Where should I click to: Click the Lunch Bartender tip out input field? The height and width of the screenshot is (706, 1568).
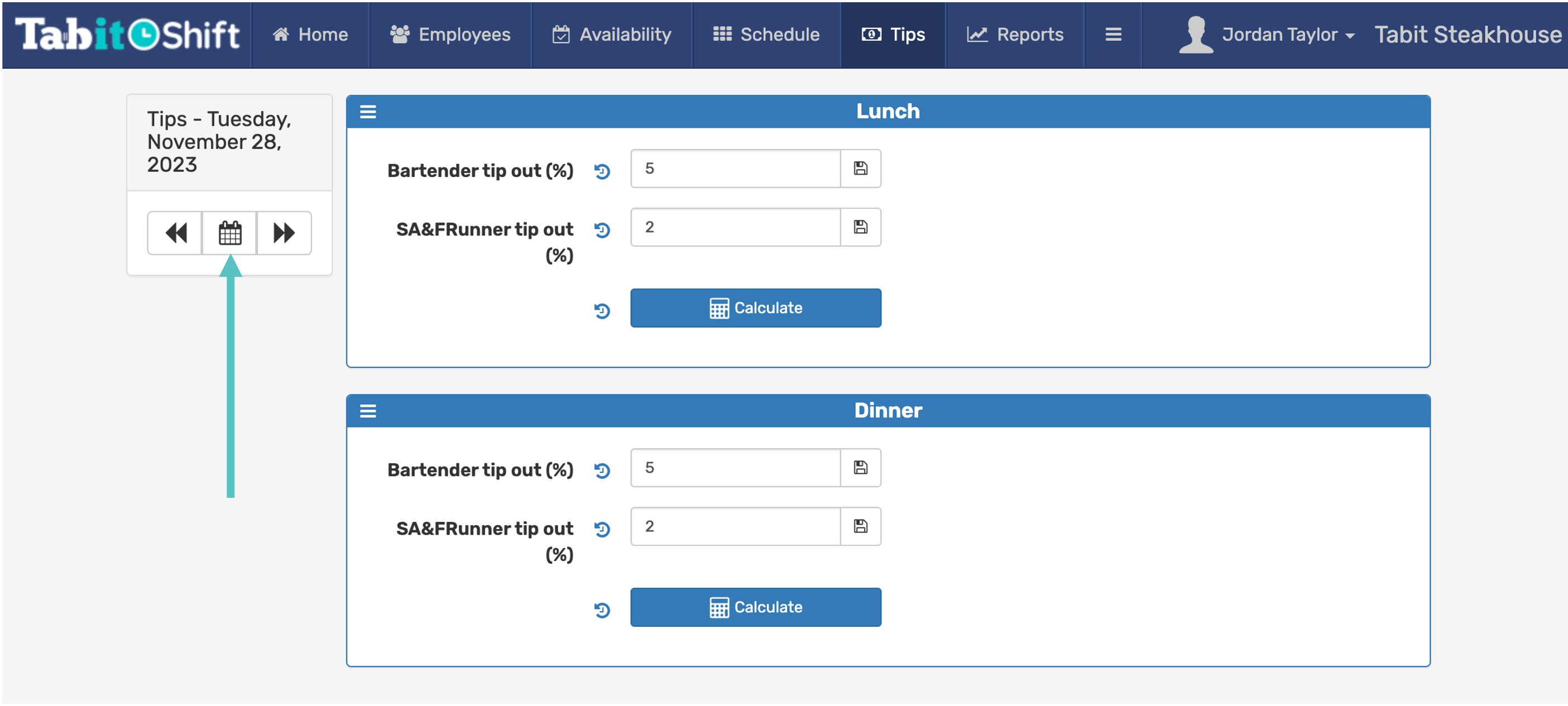(735, 169)
